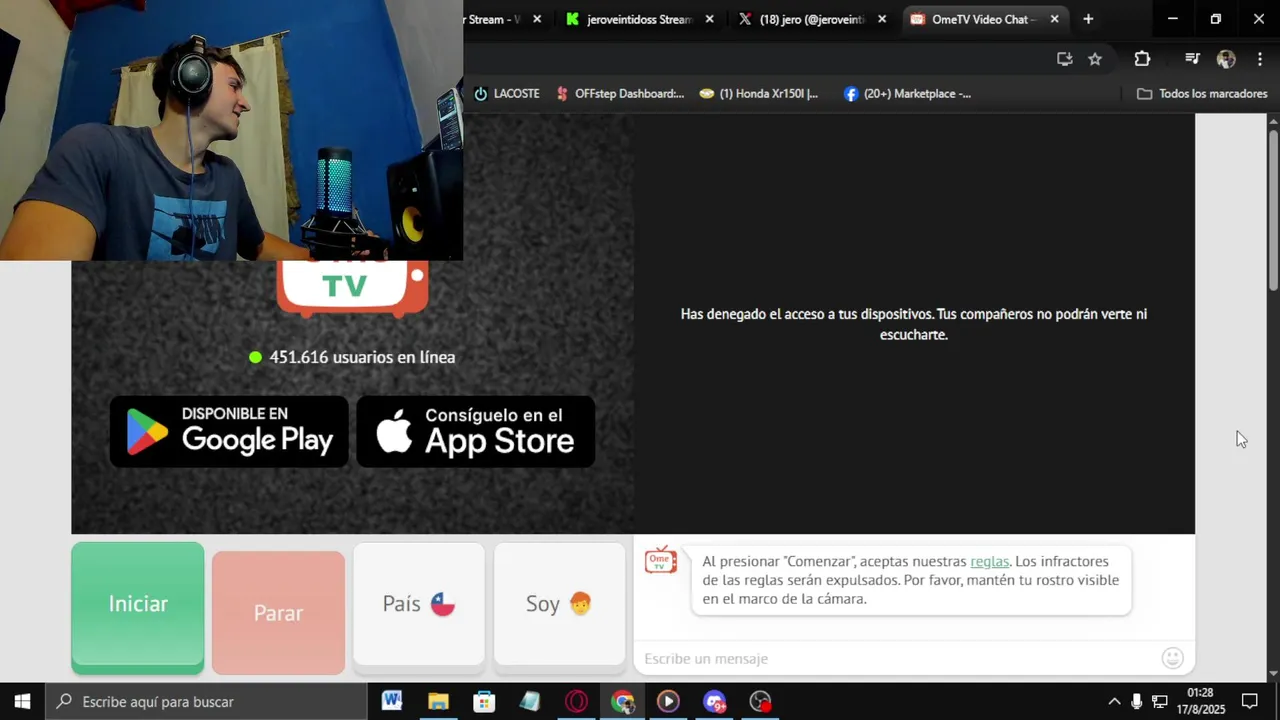This screenshot has width=1280, height=720.
Task: Open the Soy gender selector
Action: [x=560, y=604]
